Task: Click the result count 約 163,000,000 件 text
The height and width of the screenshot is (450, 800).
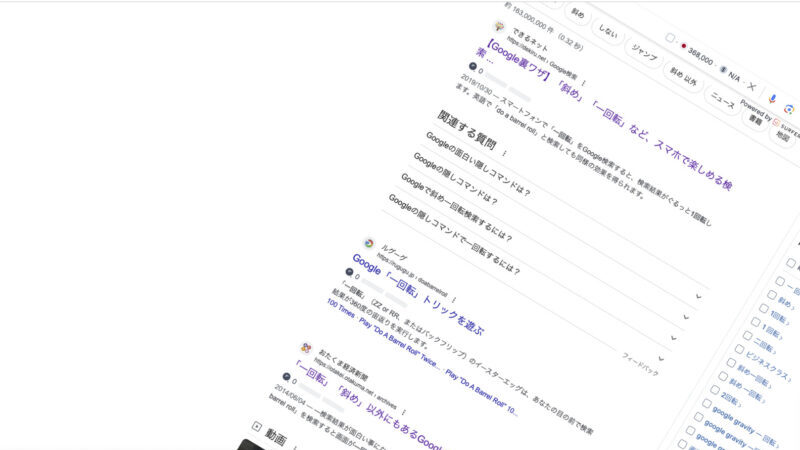Action: (529, 18)
